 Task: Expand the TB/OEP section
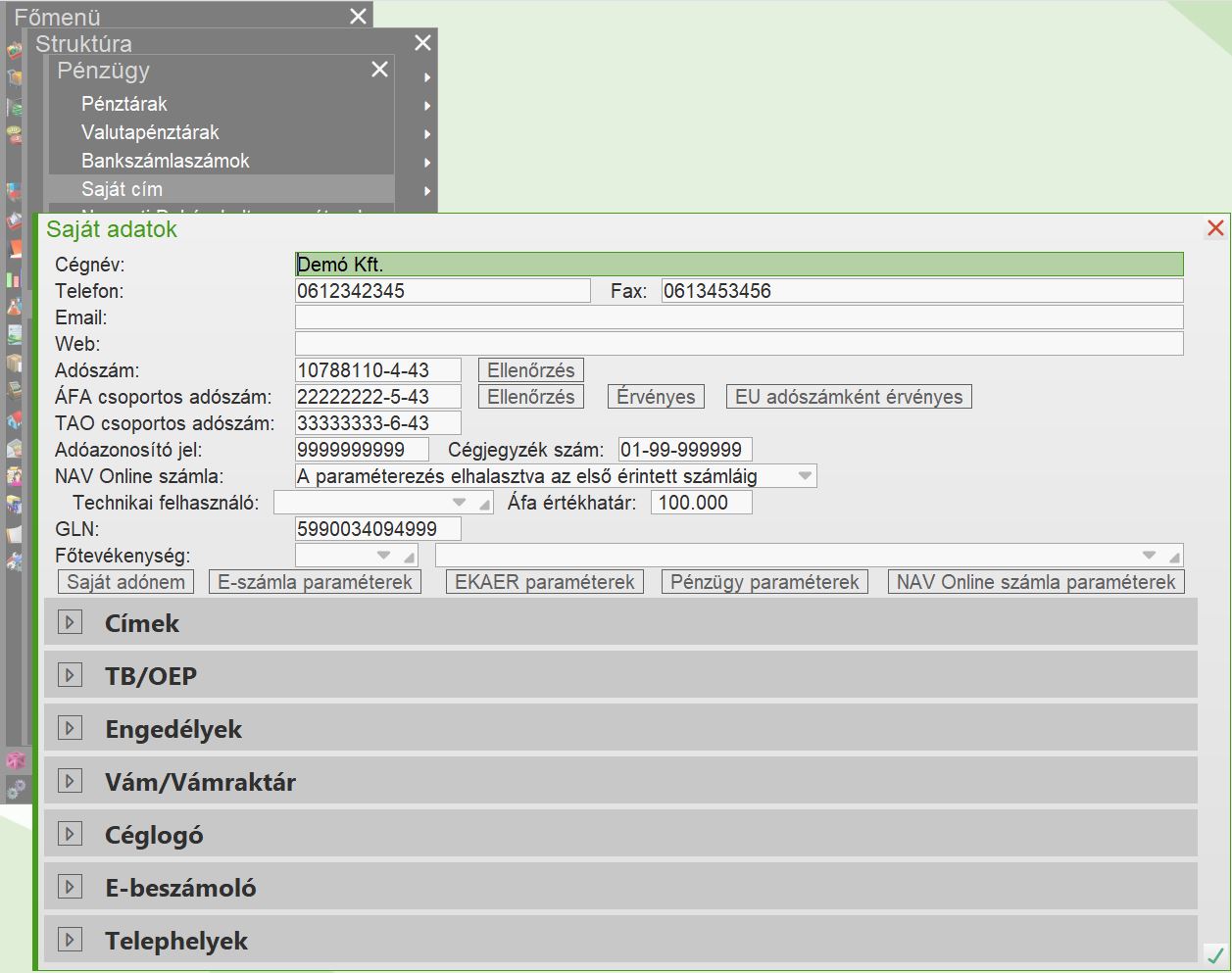pyautogui.click(x=70, y=675)
